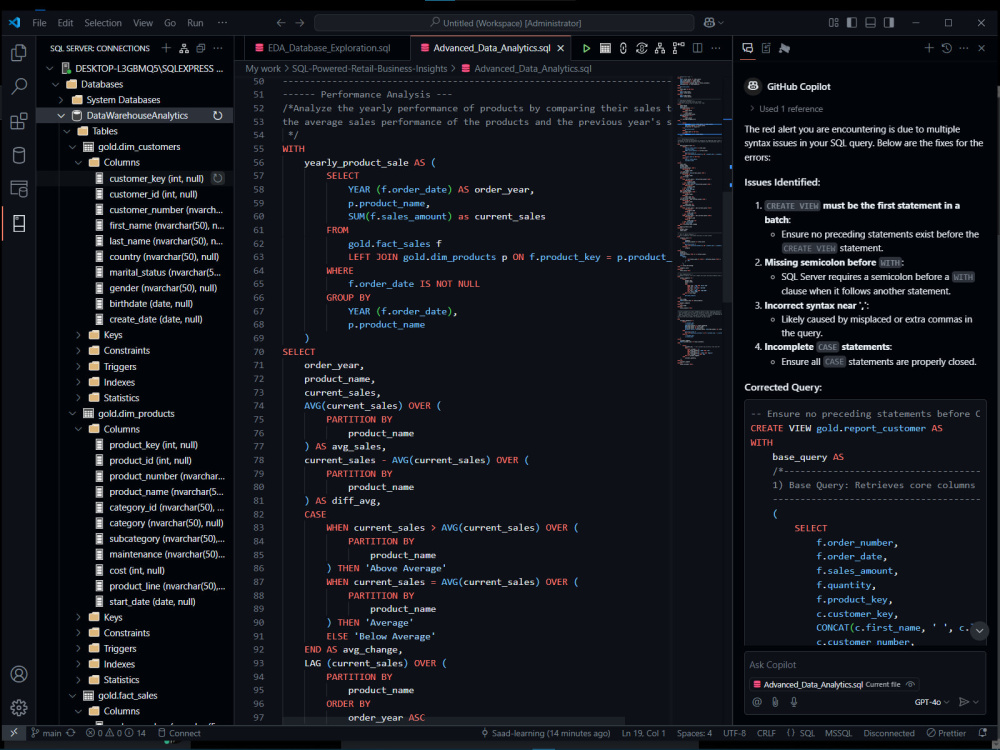This screenshot has height=750, width=1000.
Task: Go forward with the navigation arrow
Action: 300,23
